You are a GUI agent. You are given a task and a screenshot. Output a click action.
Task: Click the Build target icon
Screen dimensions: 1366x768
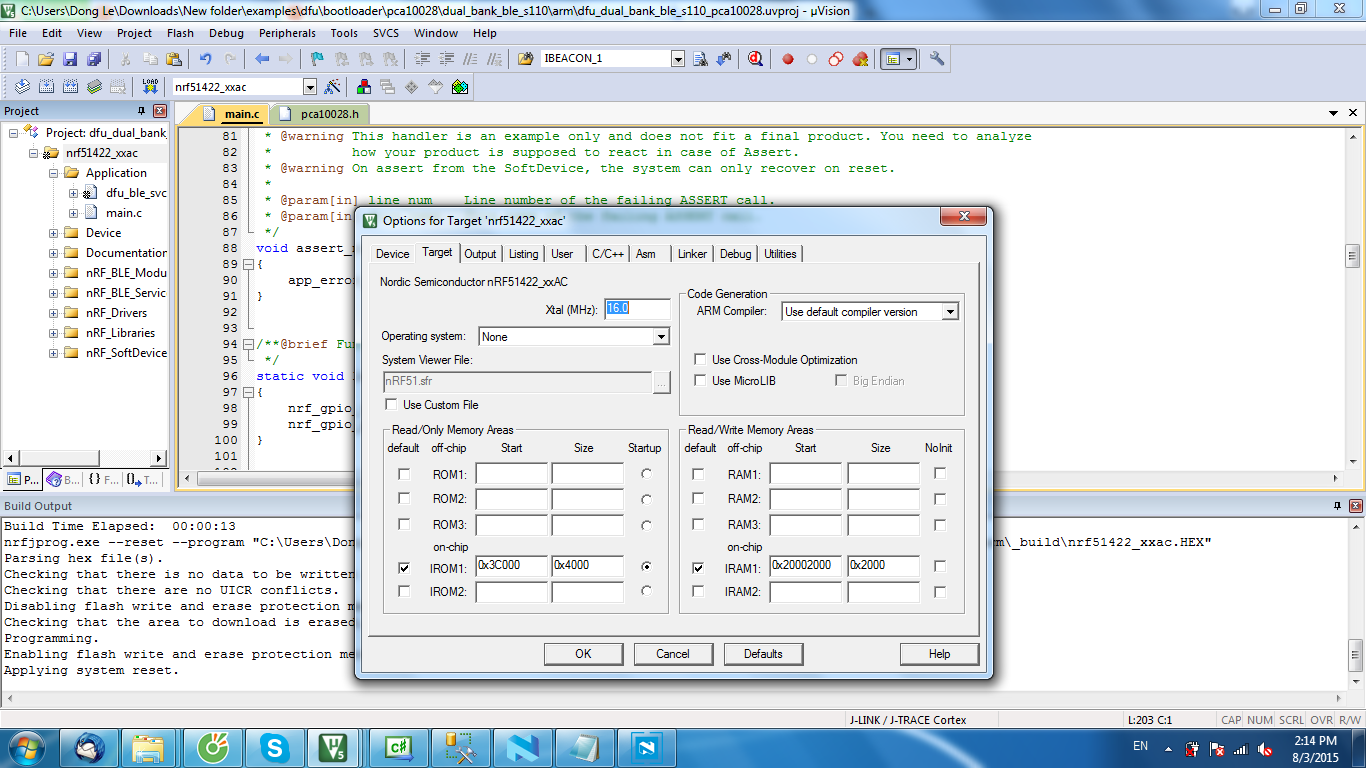click(x=46, y=87)
